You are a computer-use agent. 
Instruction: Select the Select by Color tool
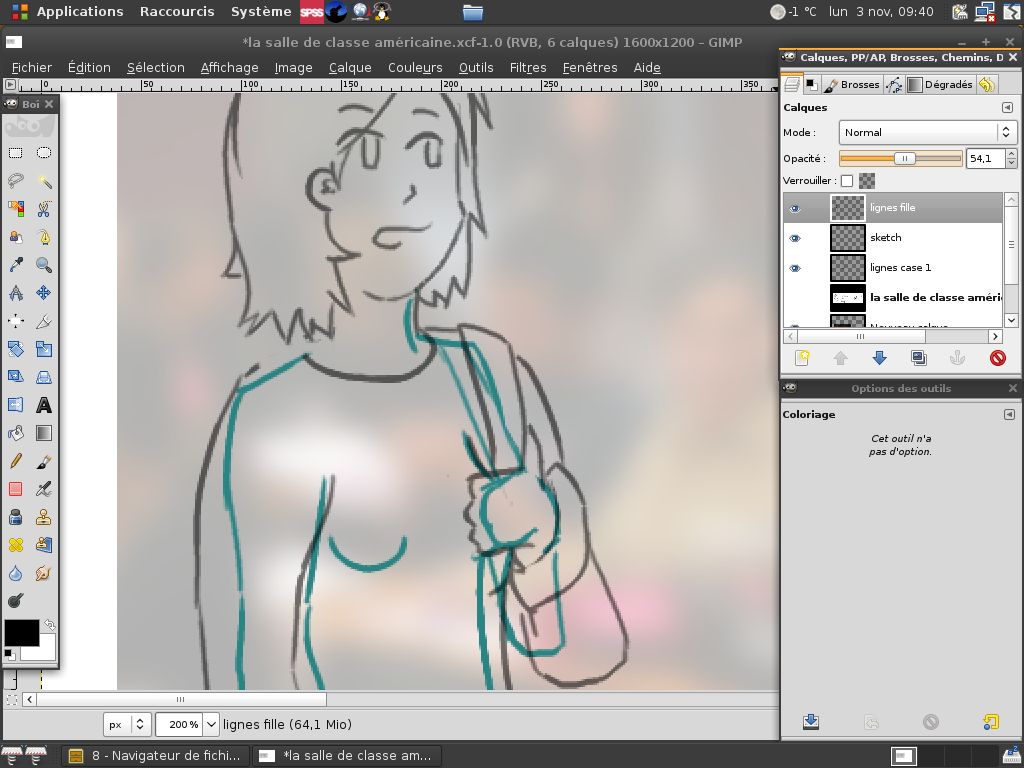click(x=16, y=209)
